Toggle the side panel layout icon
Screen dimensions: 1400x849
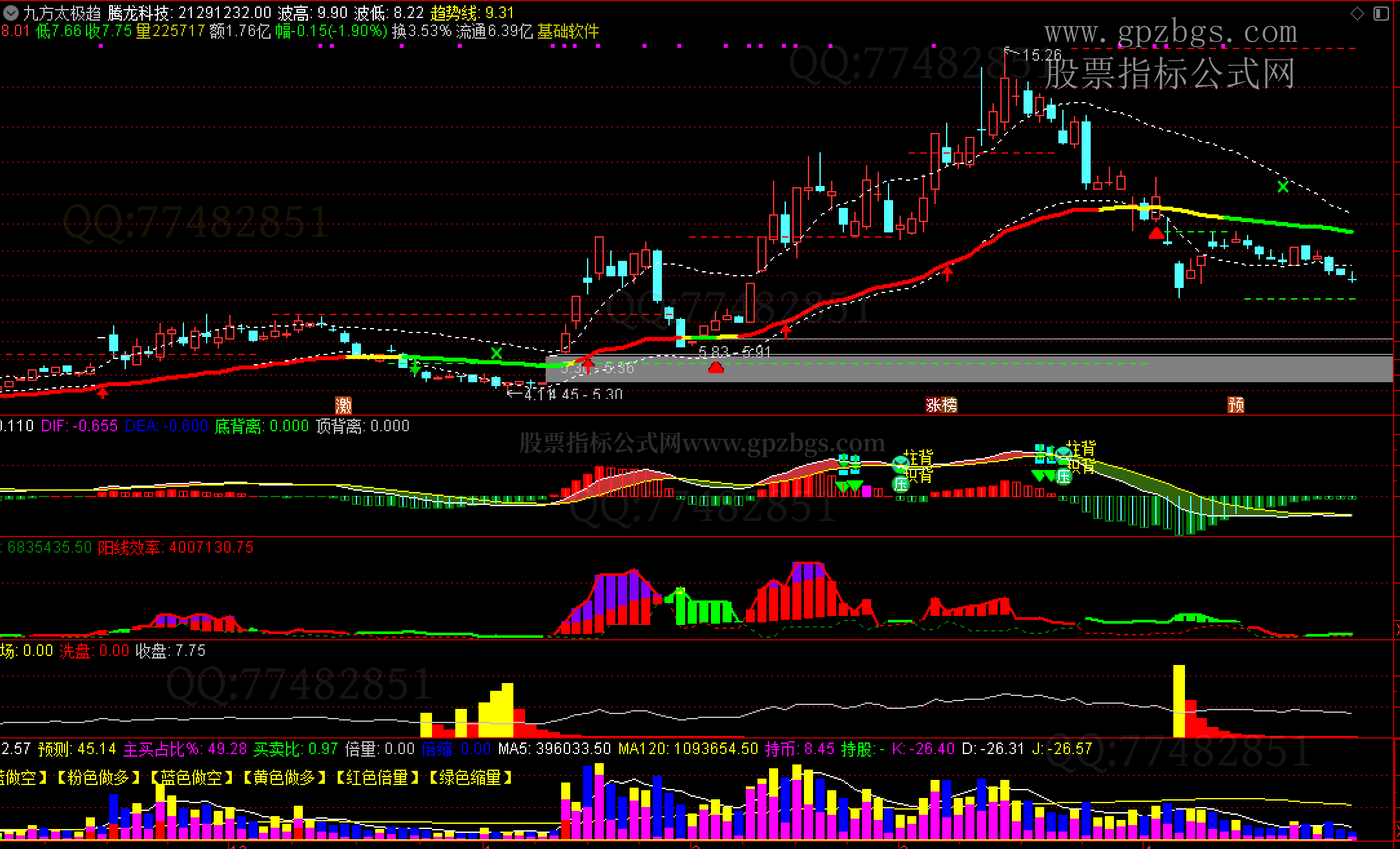(x=1381, y=14)
